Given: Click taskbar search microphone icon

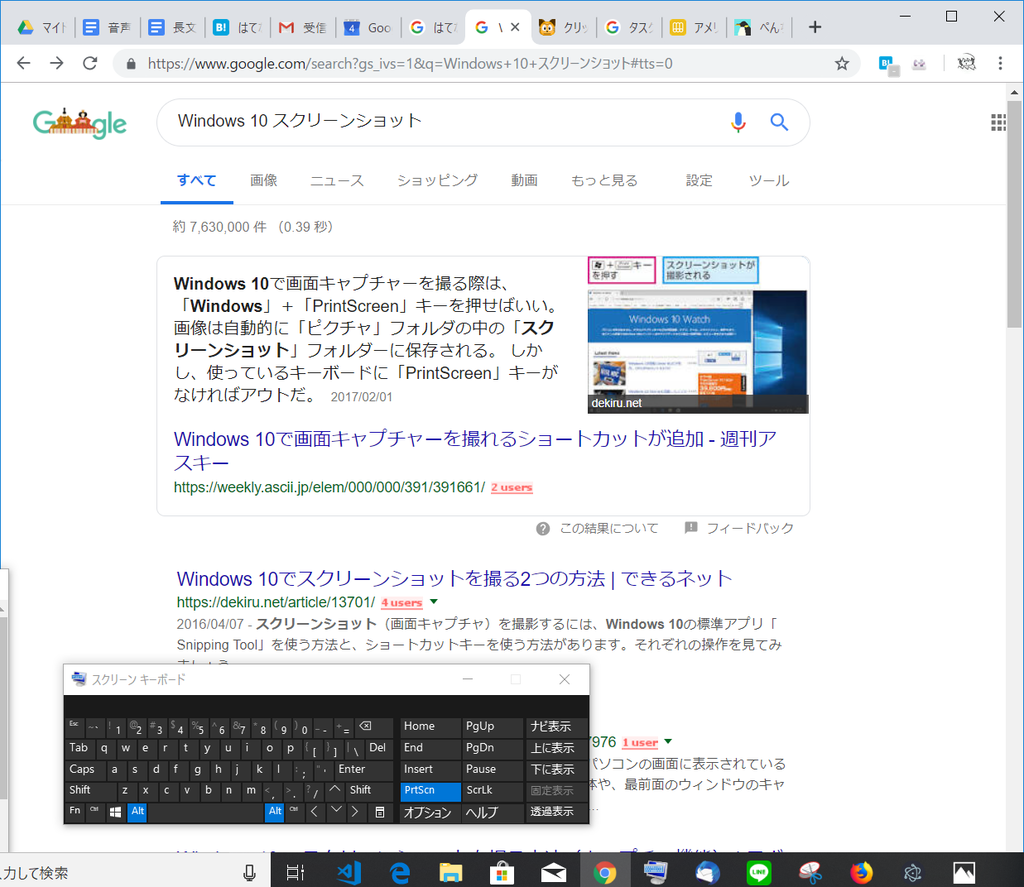Looking at the screenshot, I should tap(249, 873).
